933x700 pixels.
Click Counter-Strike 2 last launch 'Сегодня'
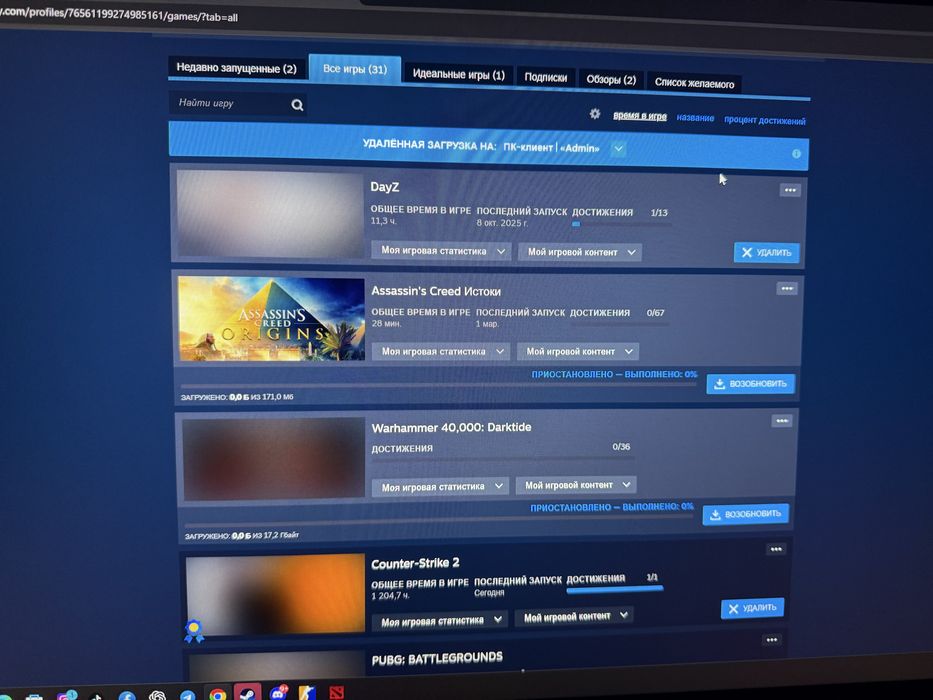tap(489, 593)
